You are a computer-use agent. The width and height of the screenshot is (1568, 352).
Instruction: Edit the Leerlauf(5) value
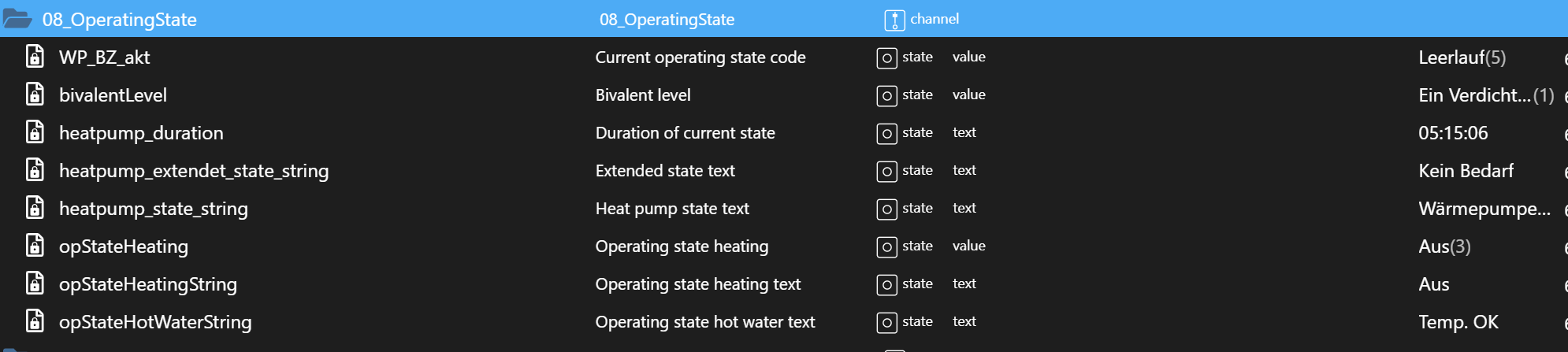[x=1462, y=57]
